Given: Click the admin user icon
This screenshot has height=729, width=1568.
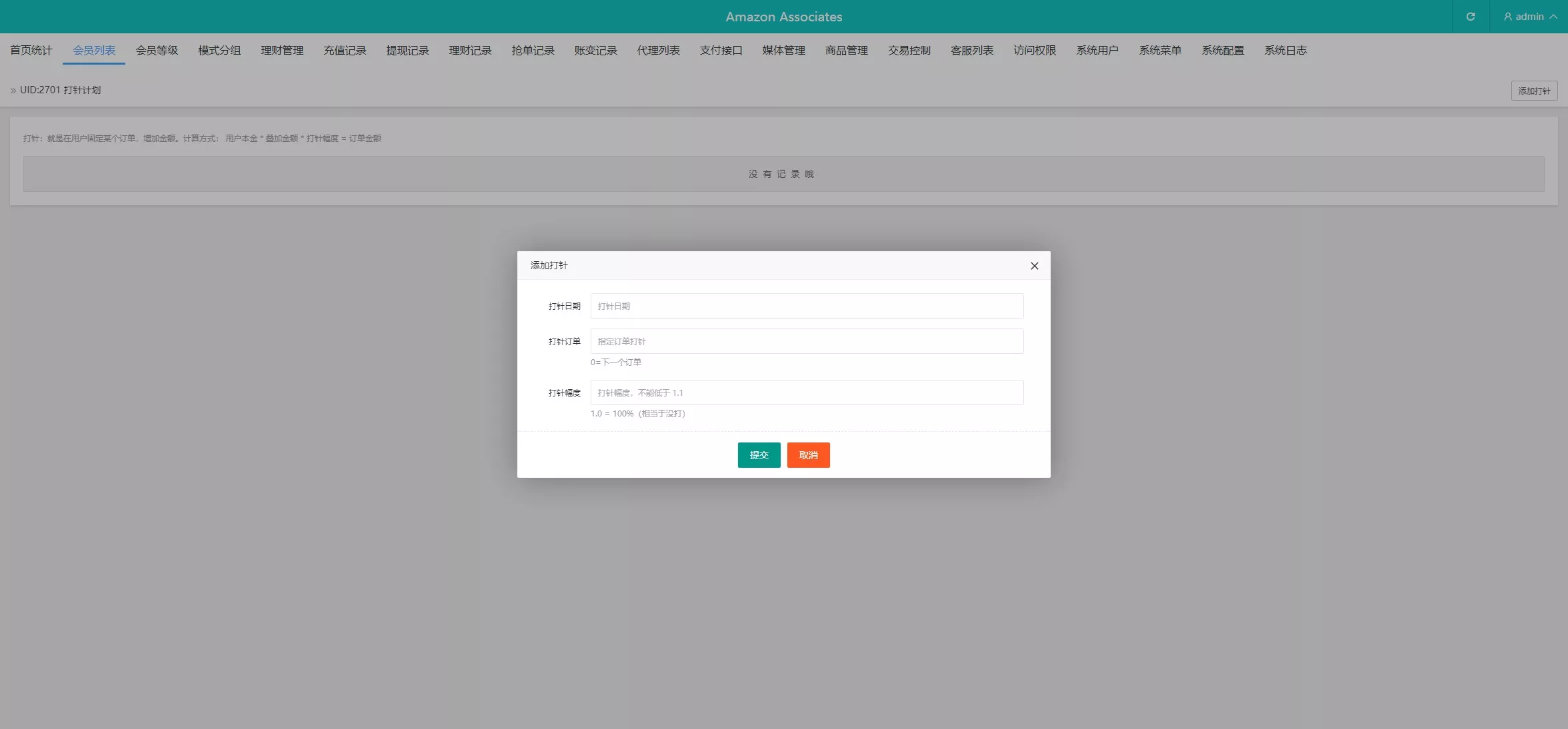Looking at the screenshot, I should coord(1507,17).
